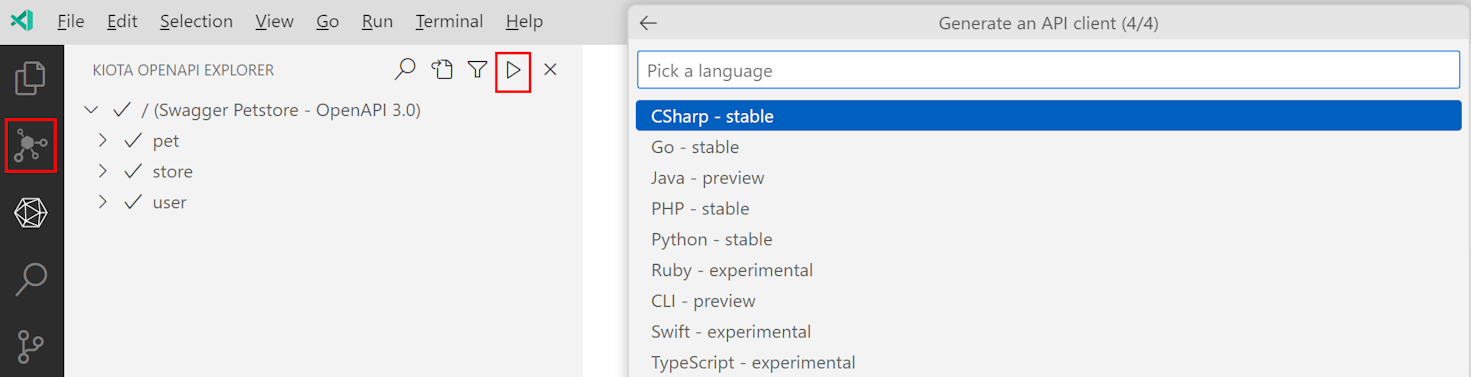Toggle the checkmark next to pet

[133, 141]
